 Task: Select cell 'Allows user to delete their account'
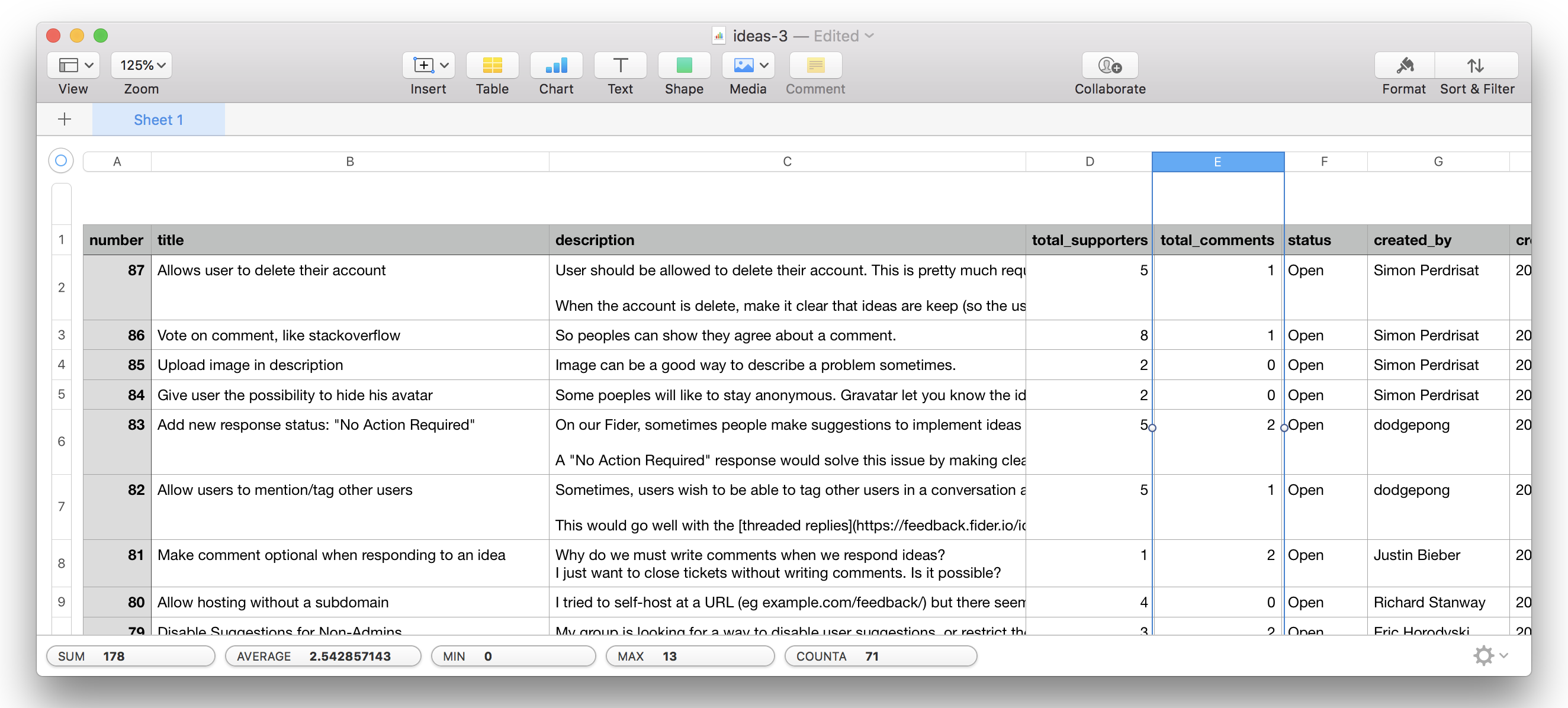(349, 287)
